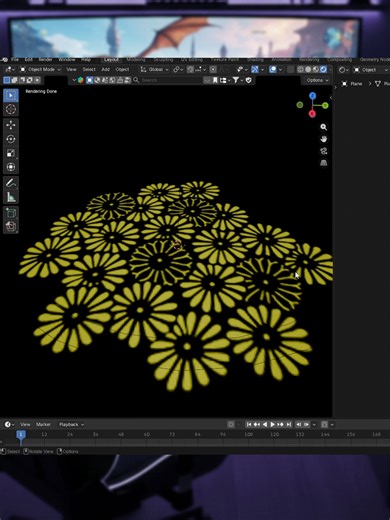390x520 pixels.
Task: Click the blue Z axis gizmo ball
Action: point(312,96)
